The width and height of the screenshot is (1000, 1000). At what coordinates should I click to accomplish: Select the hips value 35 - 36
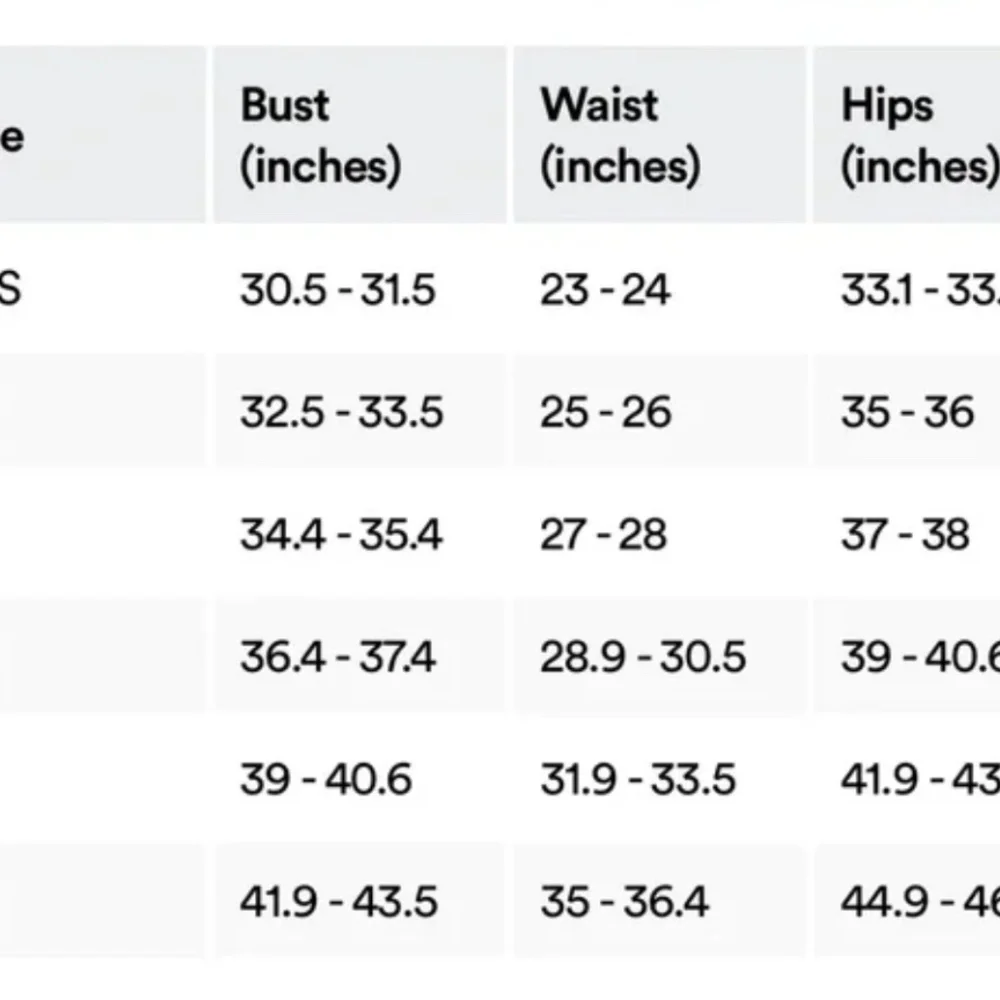[x=907, y=412]
